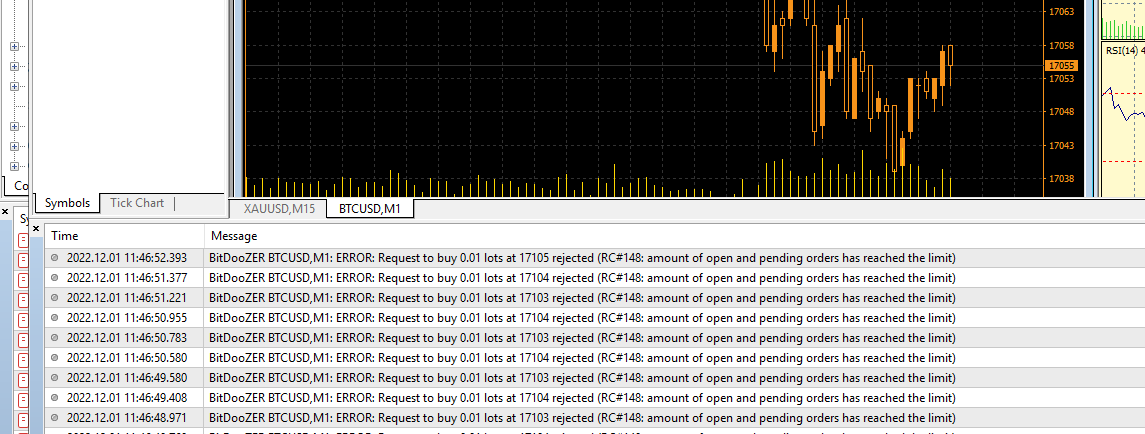Switch to the Symbols tab
Image resolution: width=1145 pixels, height=434 pixels.
pyautogui.click(x=67, y=203)
